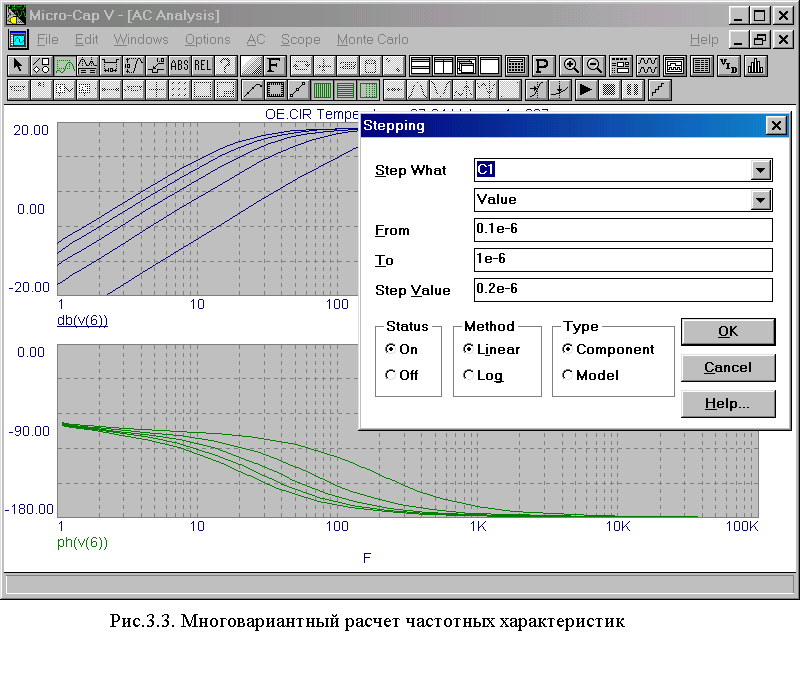Choose Log stepping method
The image size is (800, 688).
click(x=483, y=375)
